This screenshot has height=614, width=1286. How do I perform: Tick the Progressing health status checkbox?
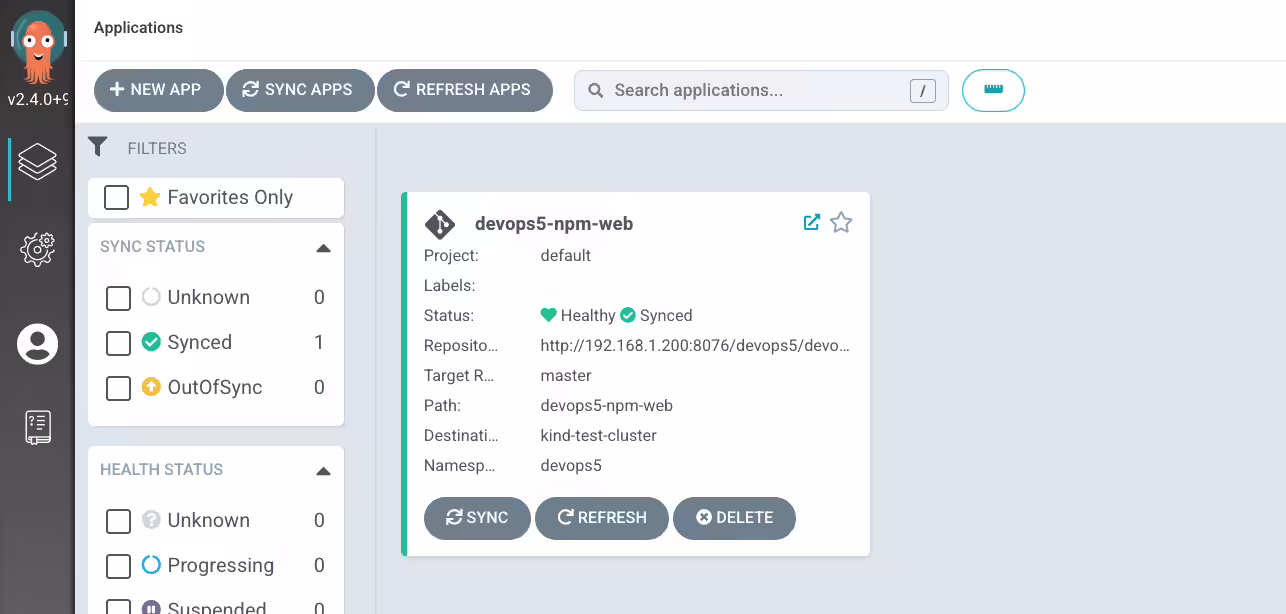point(118,566)
